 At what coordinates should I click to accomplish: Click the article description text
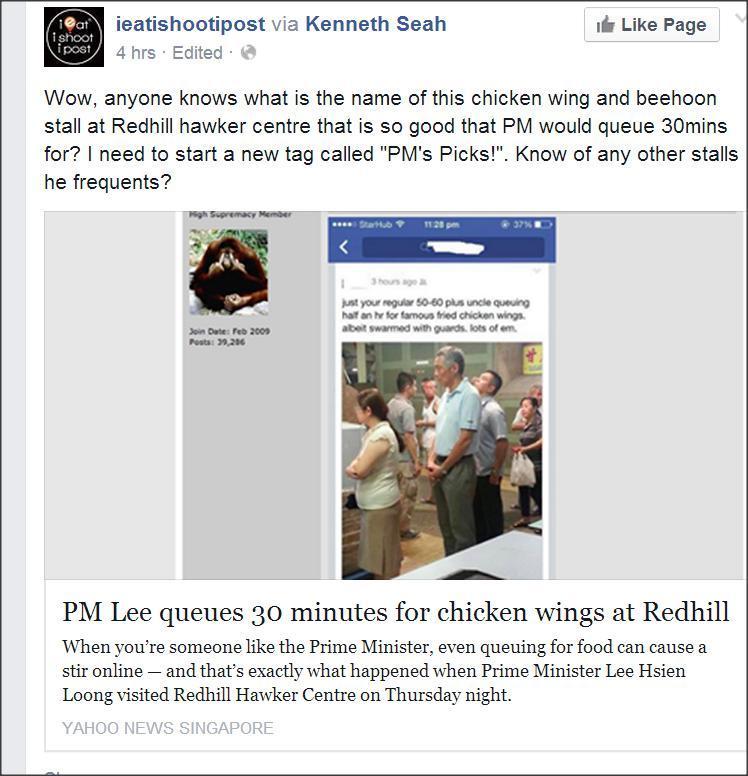pyautogui.click(x=384, y=671)
